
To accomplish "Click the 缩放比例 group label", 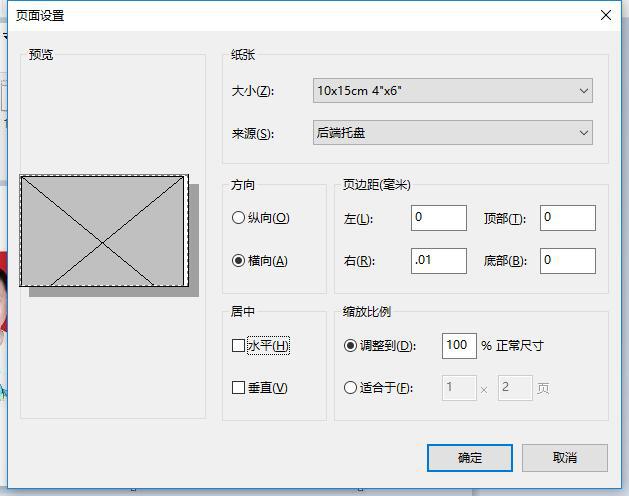I will click(367, 311).
